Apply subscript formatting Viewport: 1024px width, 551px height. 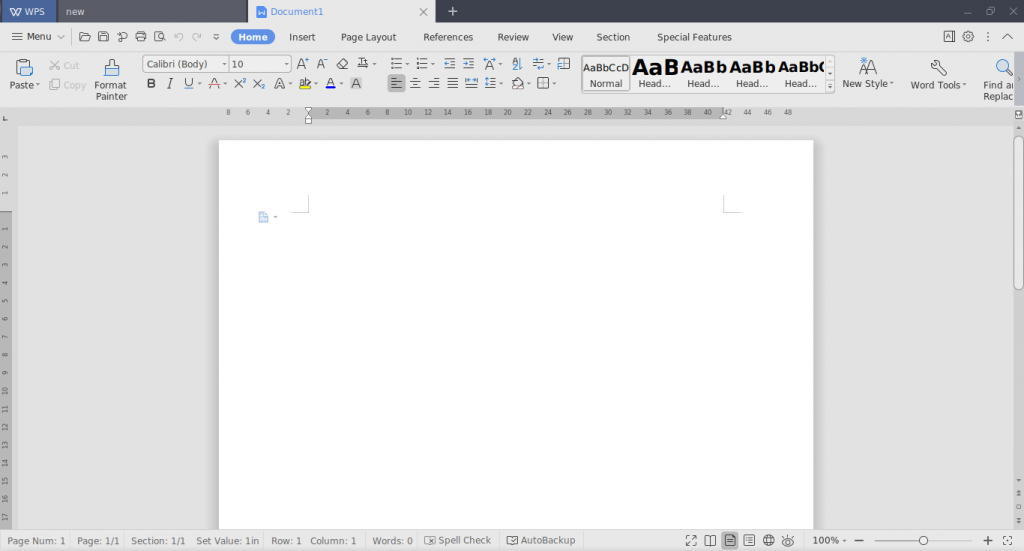pyautogui.click(x=259, y=84)
